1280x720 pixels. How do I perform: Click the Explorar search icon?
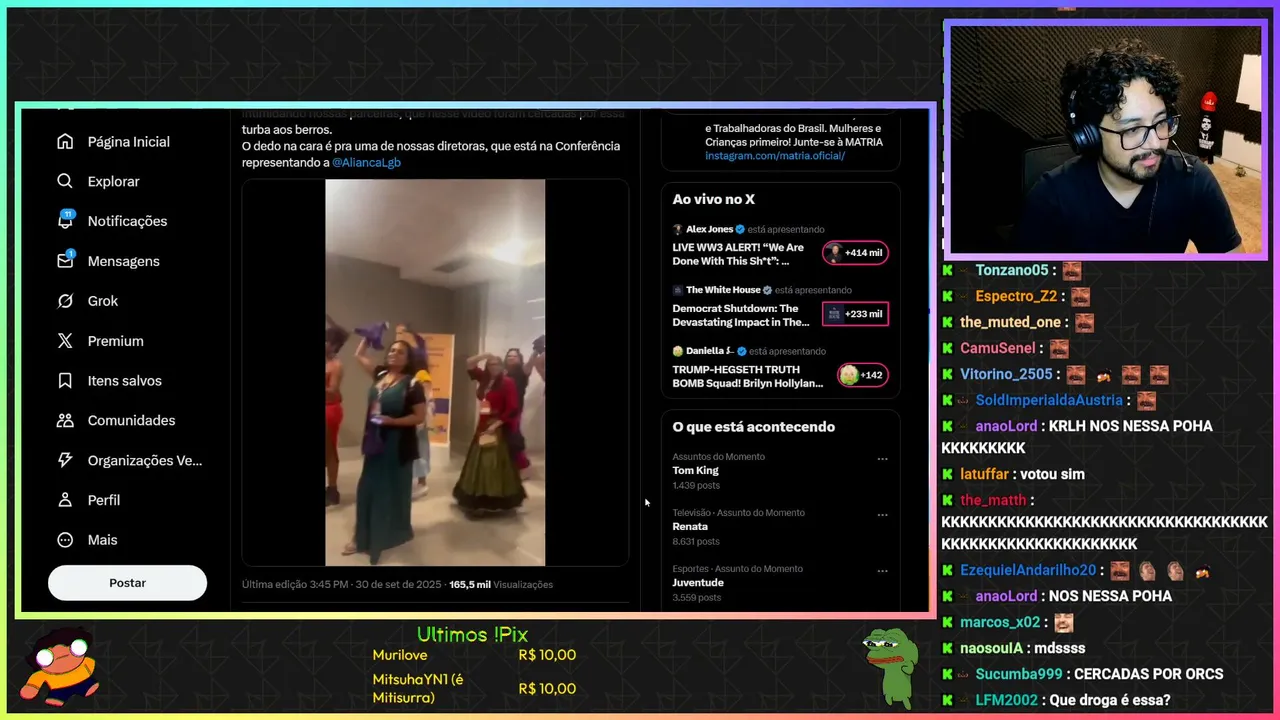click(65, 181)
